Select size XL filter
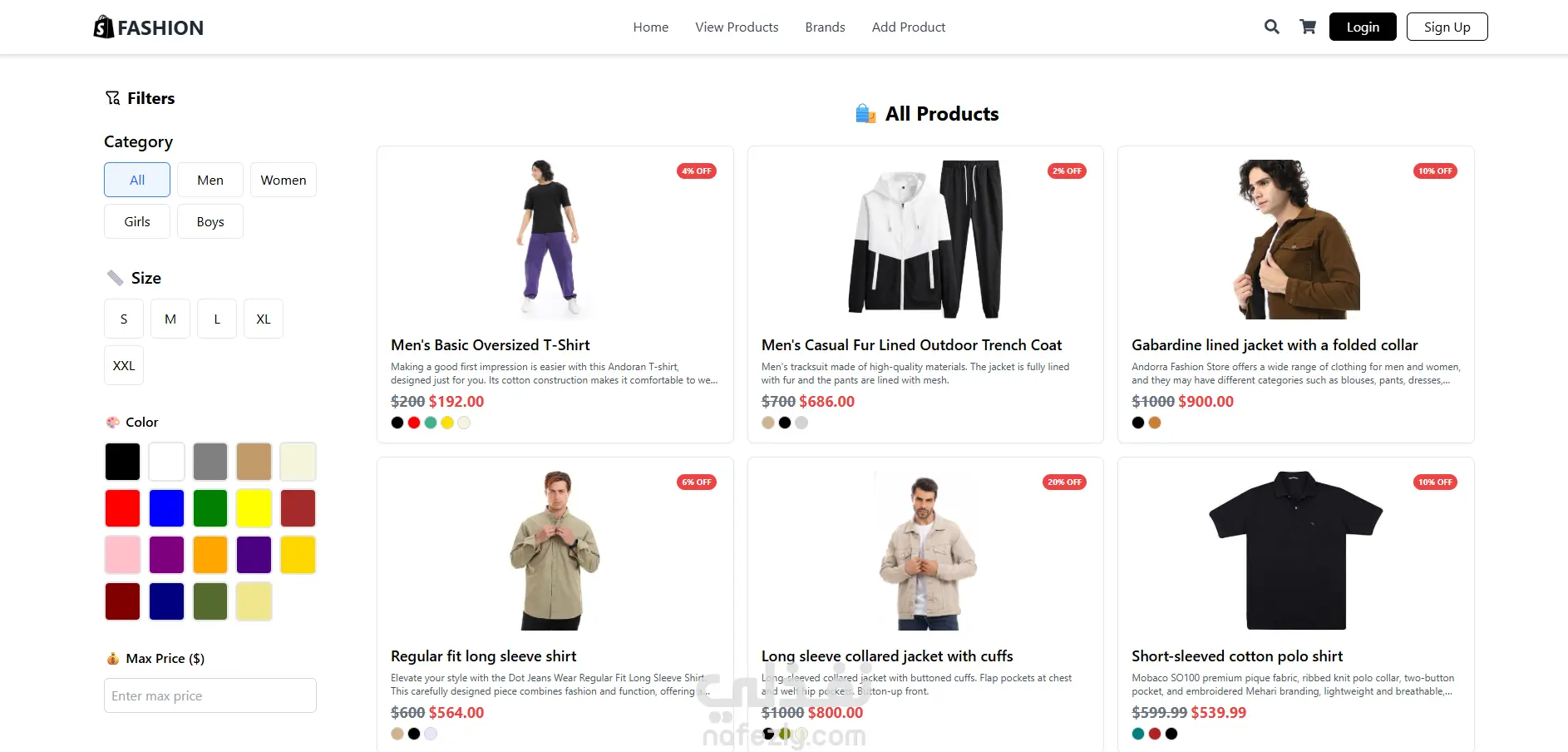Image resolution: width=1568 pixels, height=752 pixels. (x=264, y=319)
